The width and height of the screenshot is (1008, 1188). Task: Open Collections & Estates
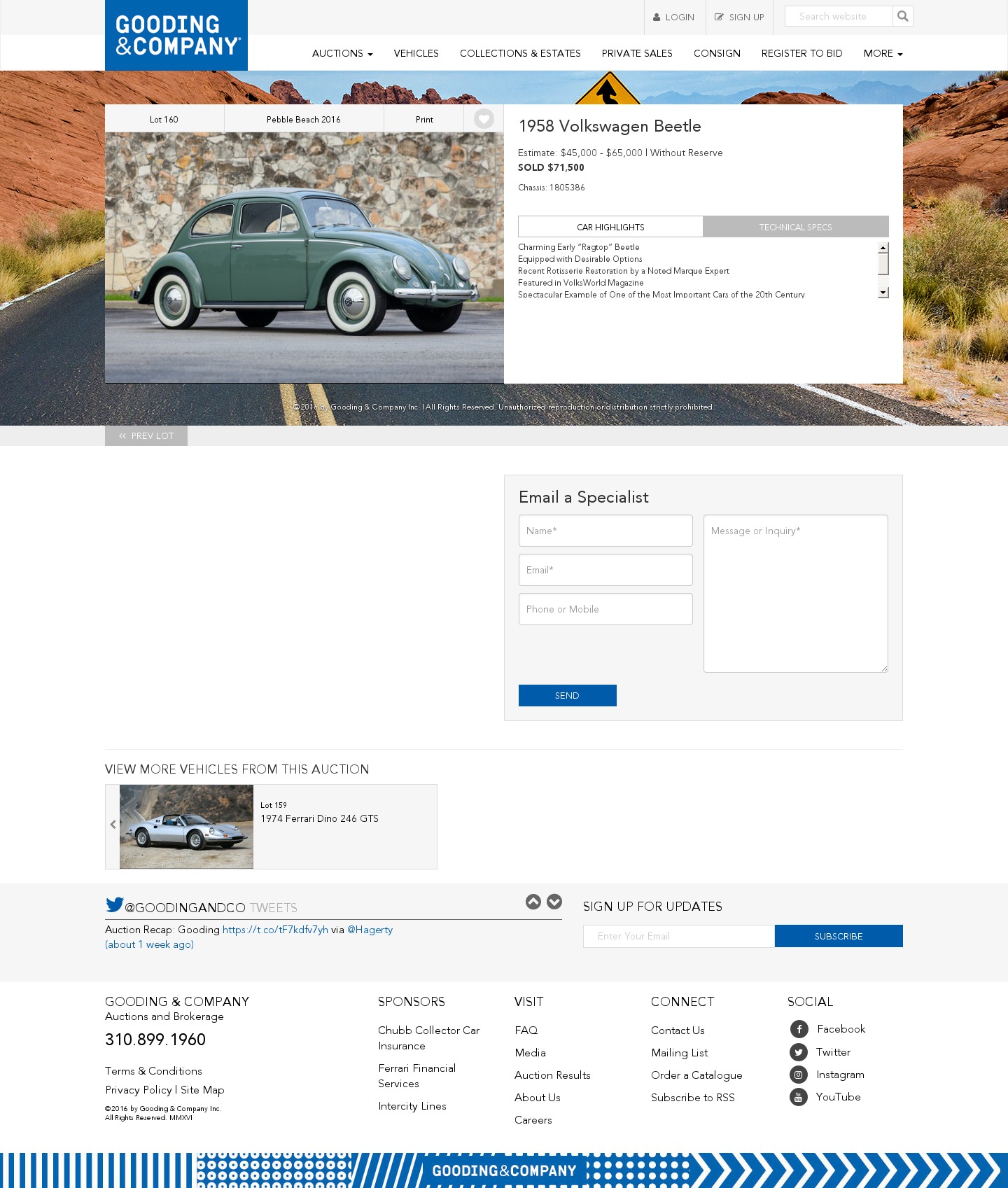click(x=520, y=53)
